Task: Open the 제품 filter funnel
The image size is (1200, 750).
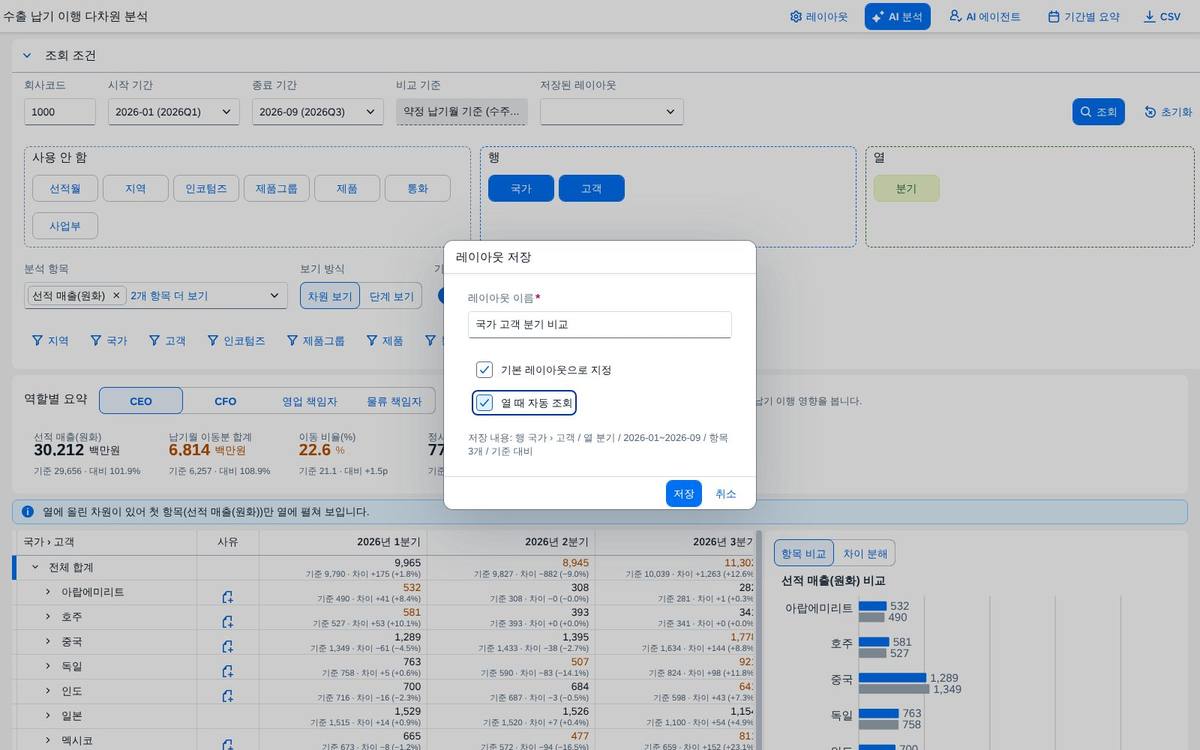Action: tap(385, 341)
